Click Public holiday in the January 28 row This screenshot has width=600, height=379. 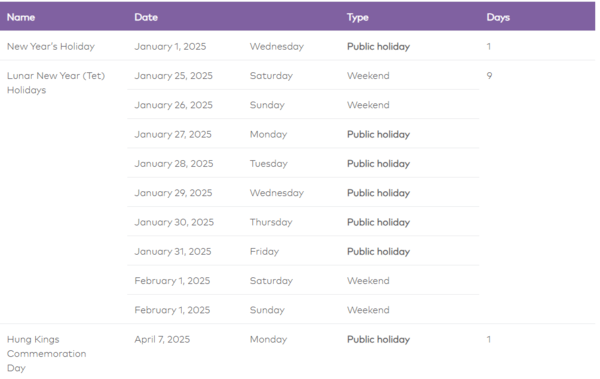[378, 163]
